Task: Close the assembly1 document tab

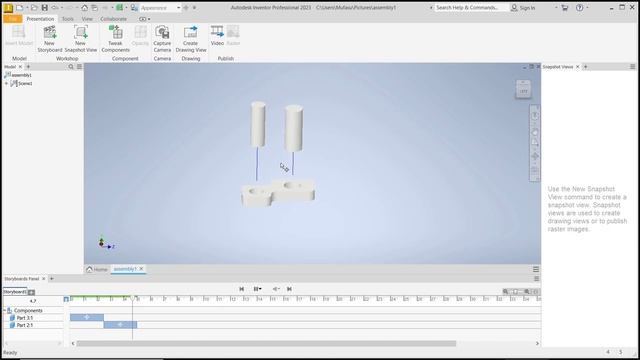Action: click(141, 269)
